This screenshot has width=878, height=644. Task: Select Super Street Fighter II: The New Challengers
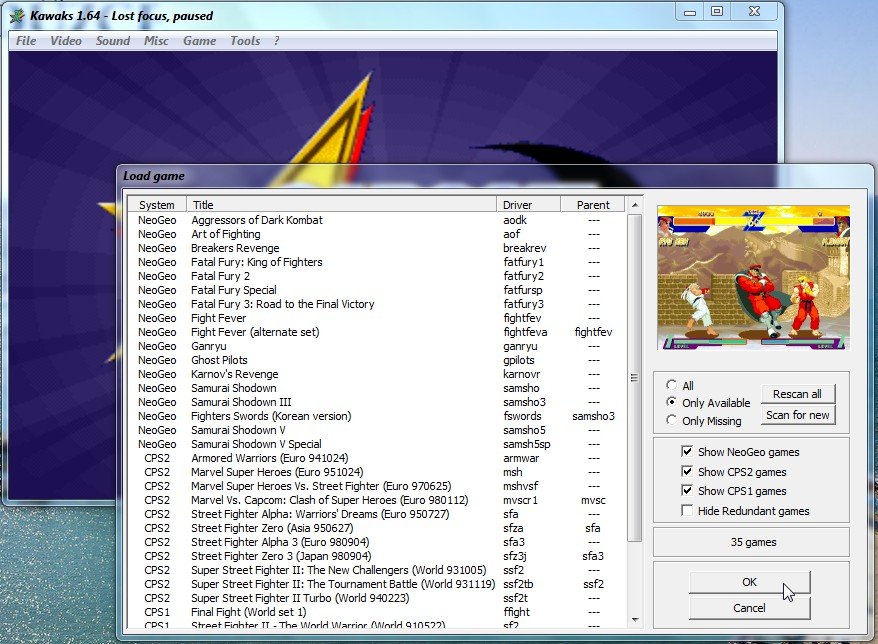pos(376,570)
